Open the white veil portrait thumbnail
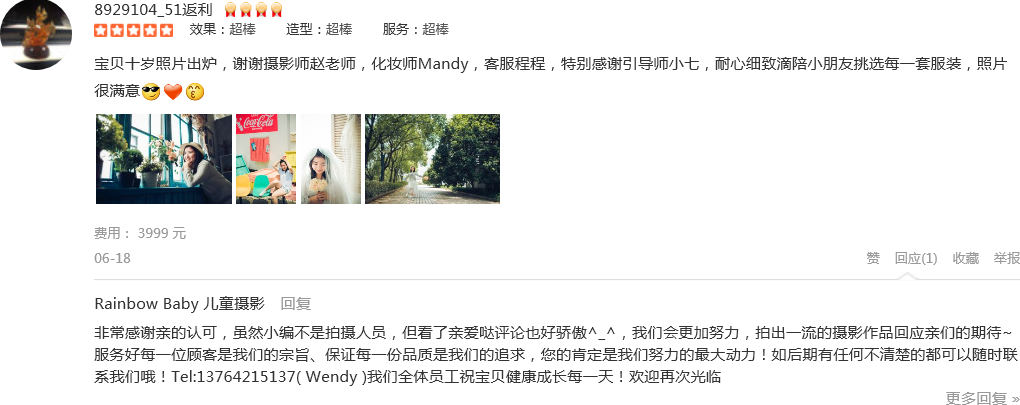Image resolution: width=1020 pixels, height=405 pixels. 330,159
